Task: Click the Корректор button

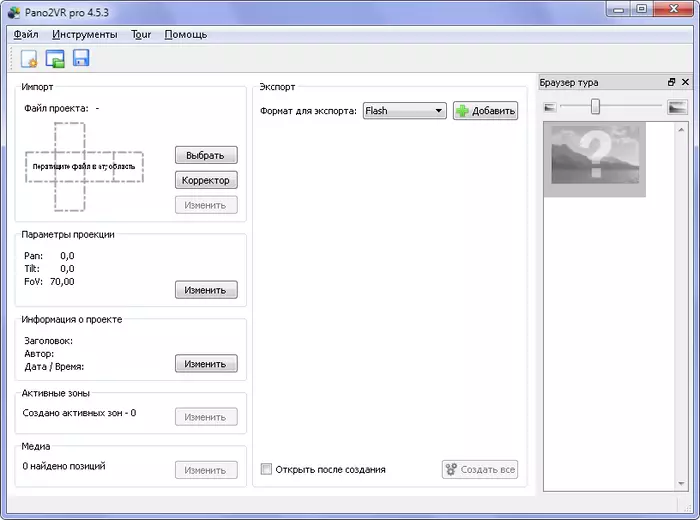Action: pyautogui.click(x=206, y=180)
